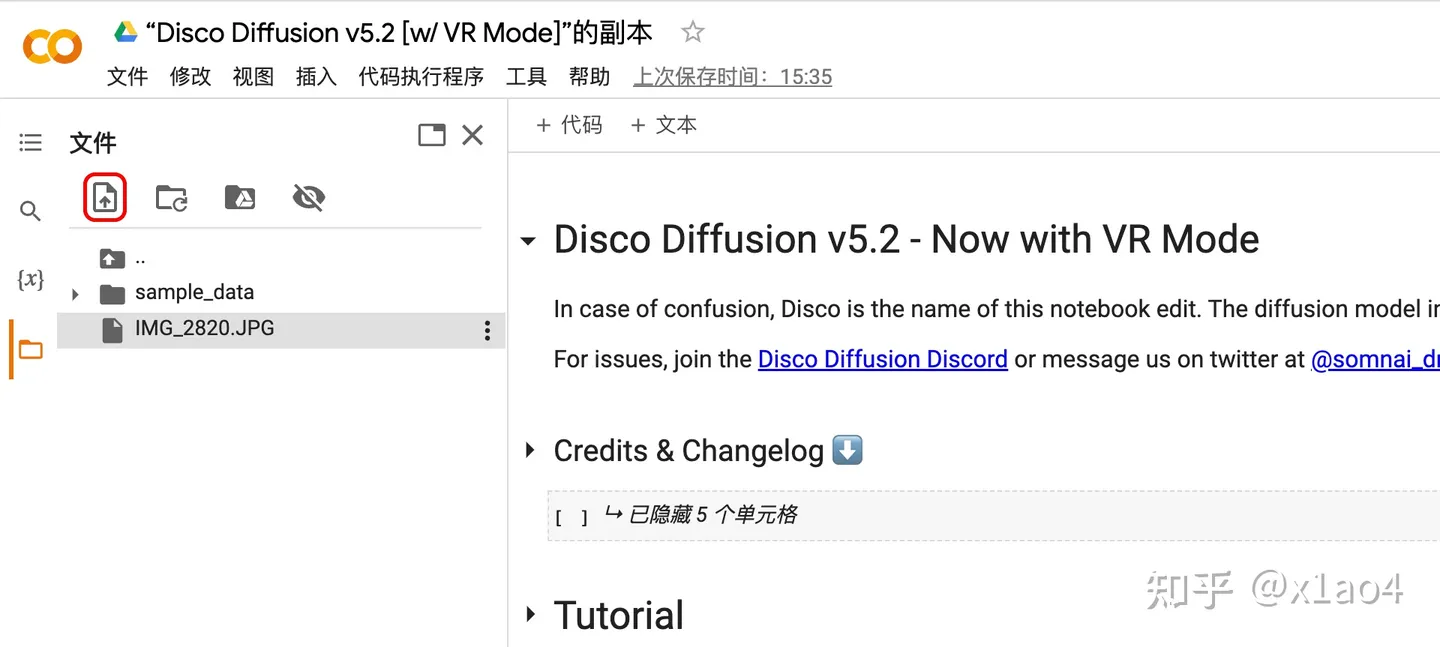Open the 工具 menu

(x=526, y=77)
